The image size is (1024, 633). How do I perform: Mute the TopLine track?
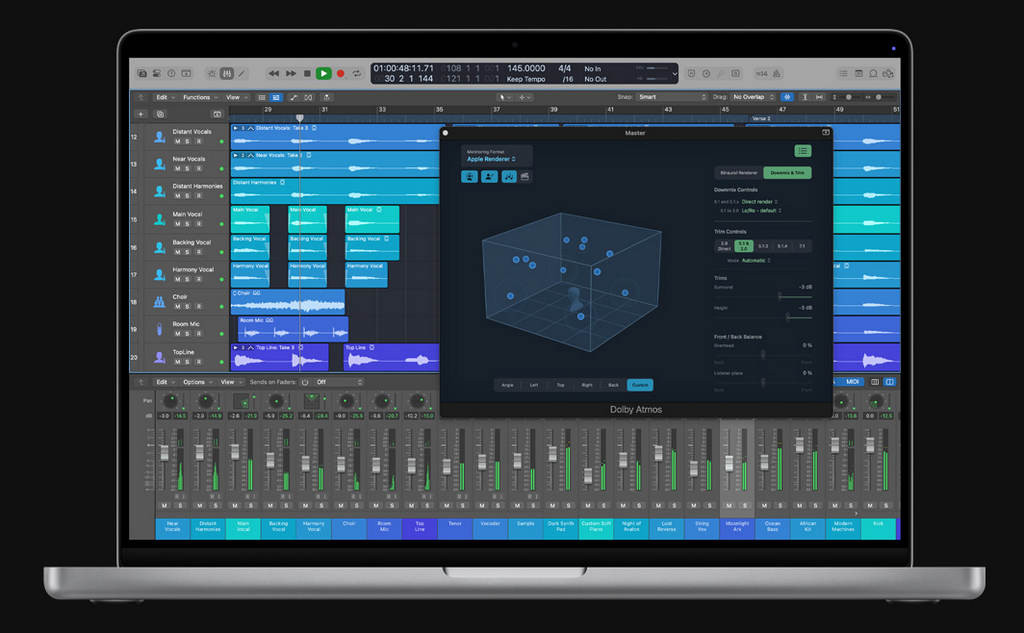(x=177, y=361)
